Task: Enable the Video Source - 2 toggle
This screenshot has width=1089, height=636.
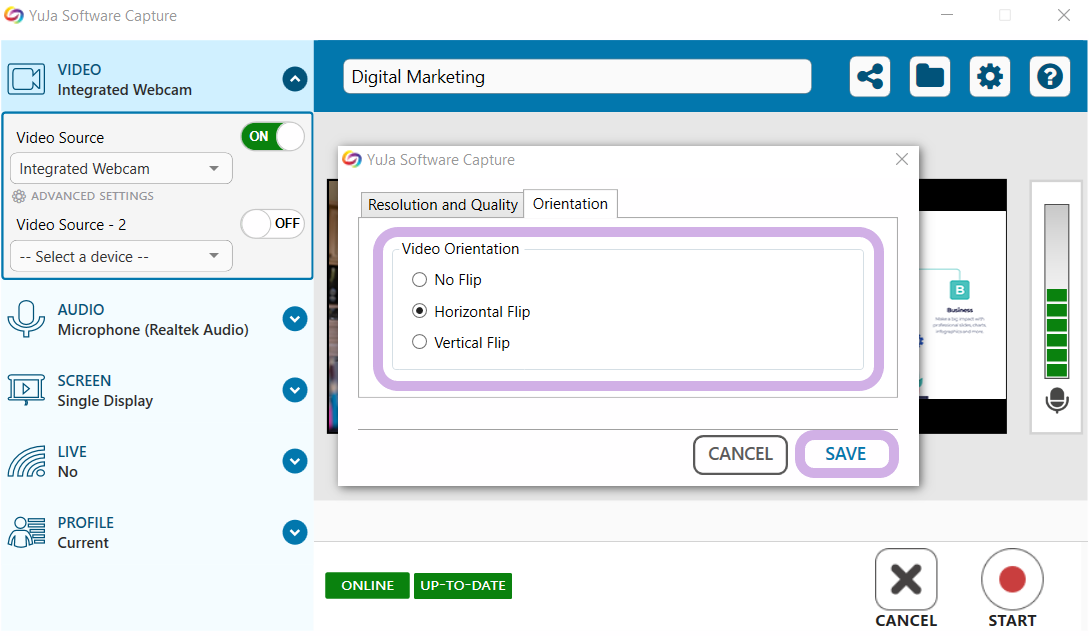Action: click(x=272, y=224)
